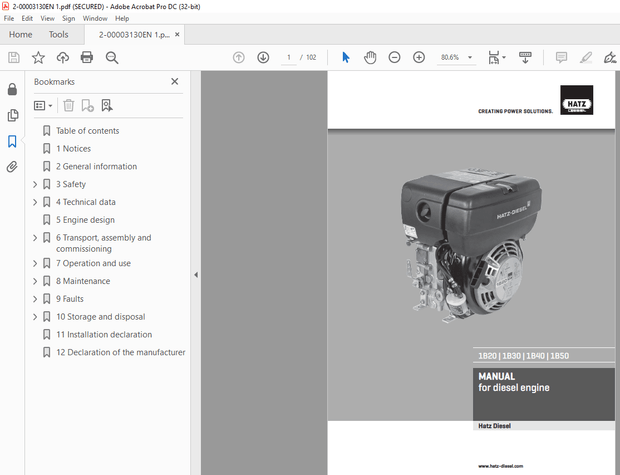Expand the 10 Storage and disposal bookmark

(35, 317)
